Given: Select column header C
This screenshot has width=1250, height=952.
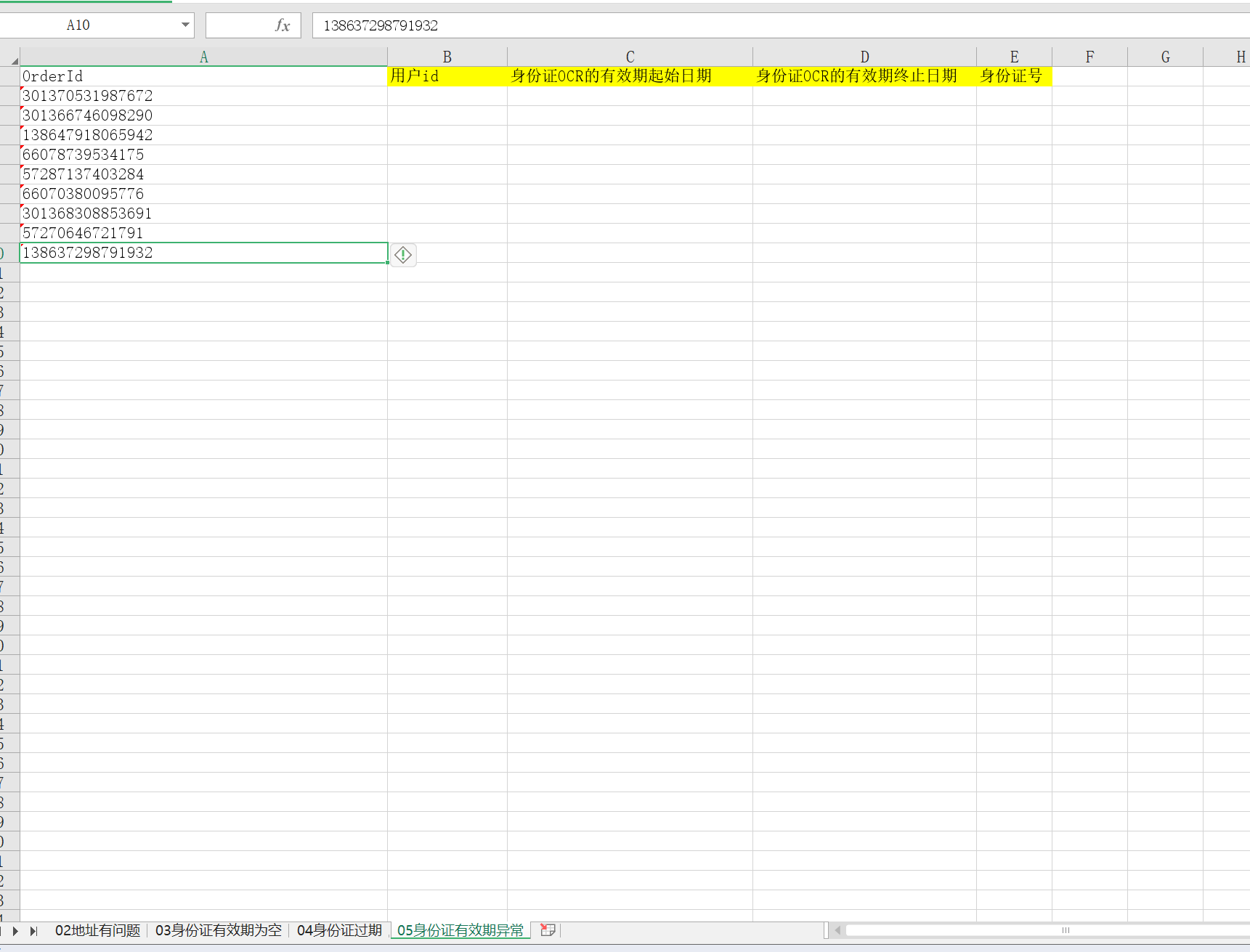Looking at the screenshot, I should [x=629, y=56].
